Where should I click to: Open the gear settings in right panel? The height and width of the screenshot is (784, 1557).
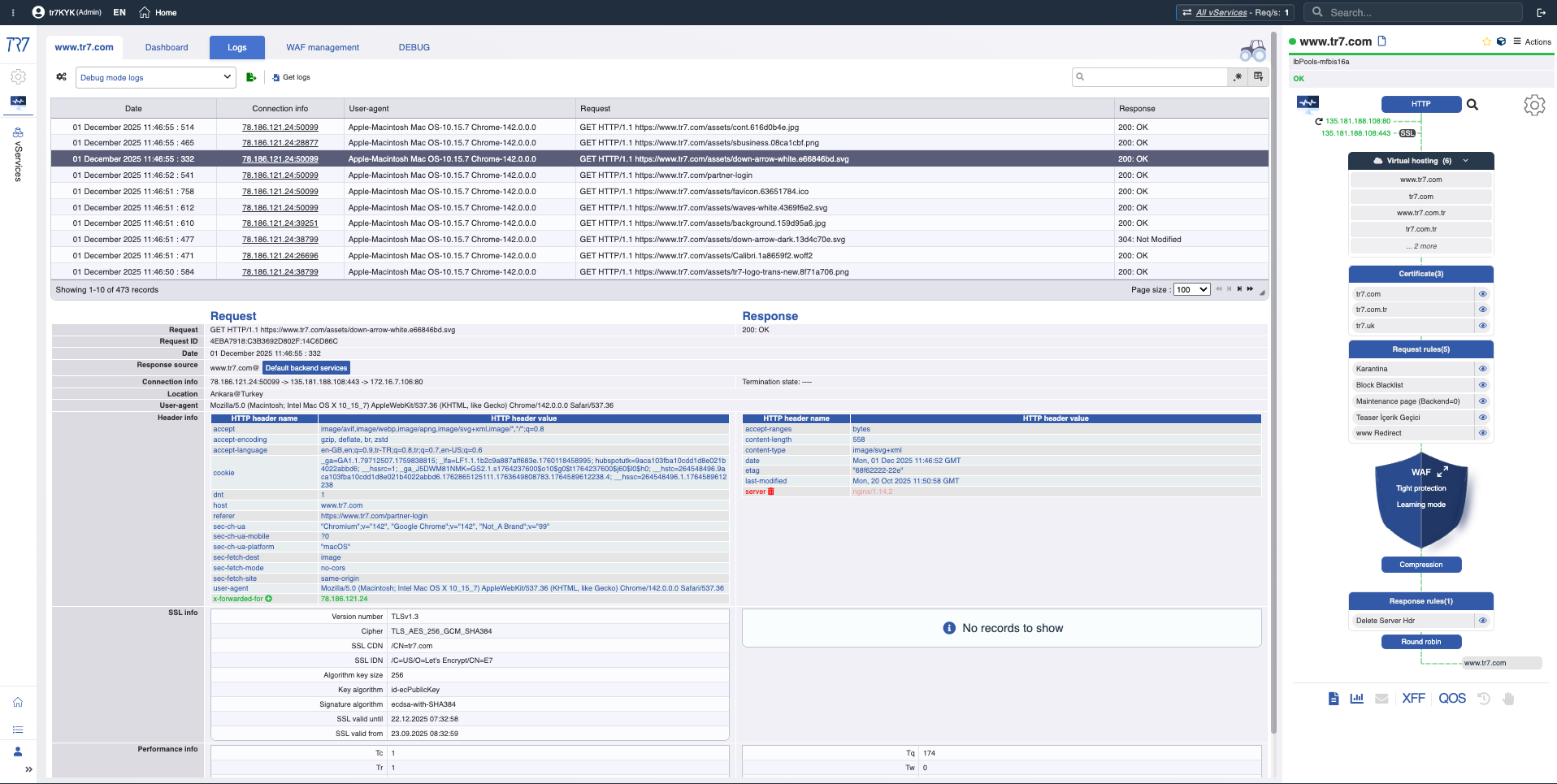pos(1534,105)
